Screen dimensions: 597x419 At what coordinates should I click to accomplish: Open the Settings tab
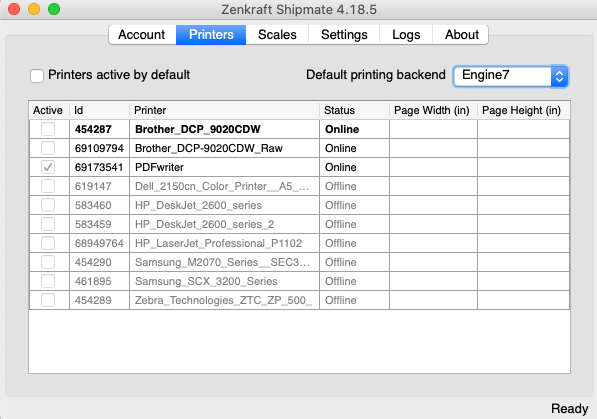[x=344, y=35]
